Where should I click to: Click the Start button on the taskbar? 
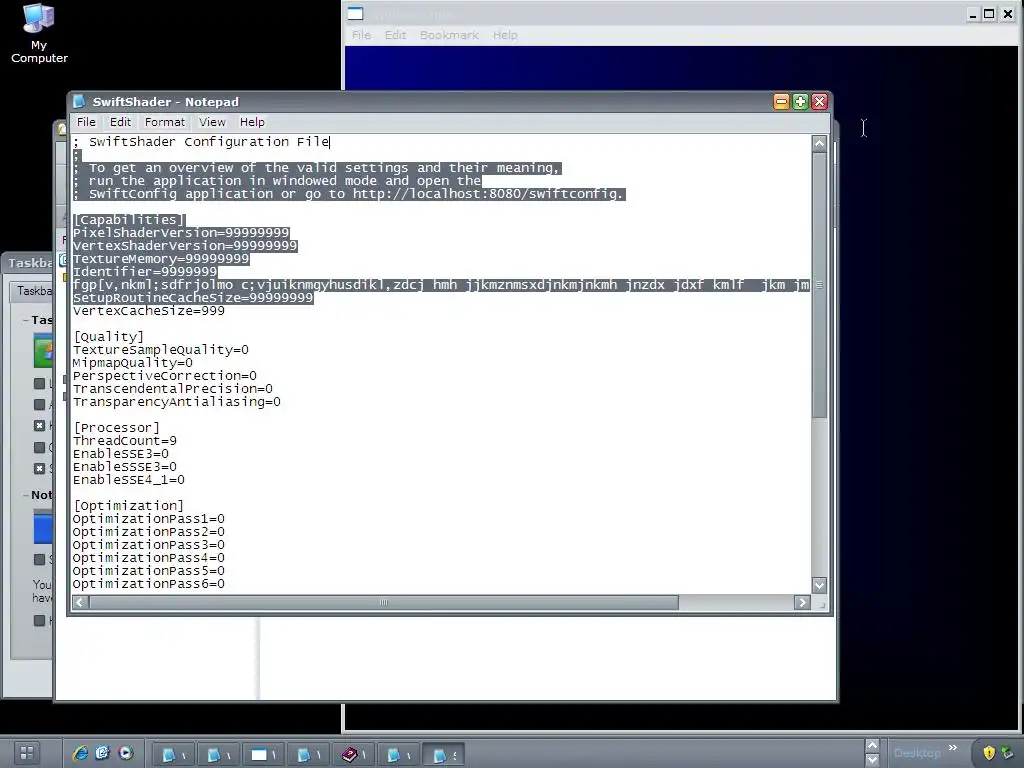[x=27, y=753]
